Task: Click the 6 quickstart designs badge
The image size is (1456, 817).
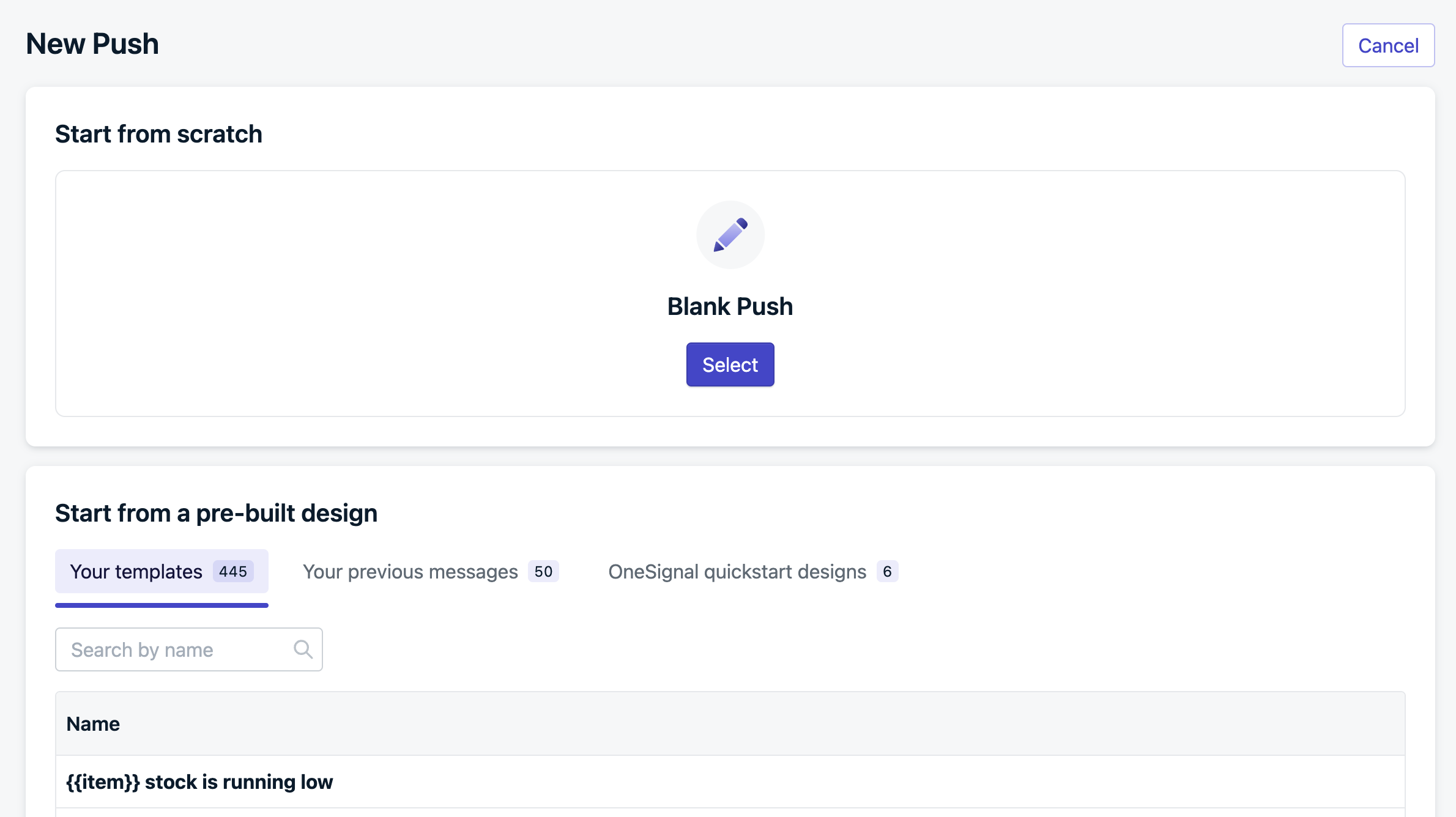Action: pyautogui.click(x=887, y=571)
